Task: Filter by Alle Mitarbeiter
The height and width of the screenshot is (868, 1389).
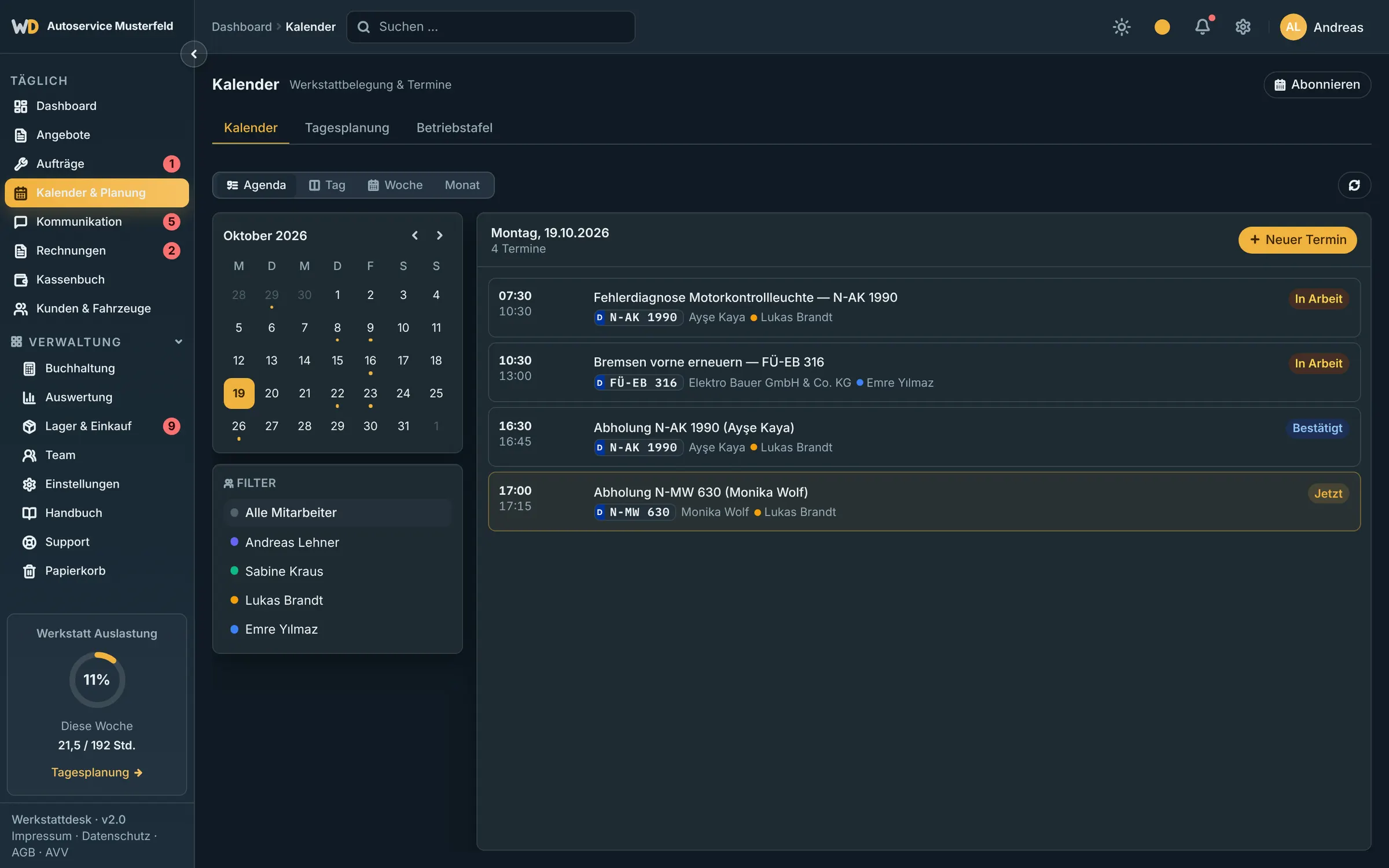Action: click(337, 513)
